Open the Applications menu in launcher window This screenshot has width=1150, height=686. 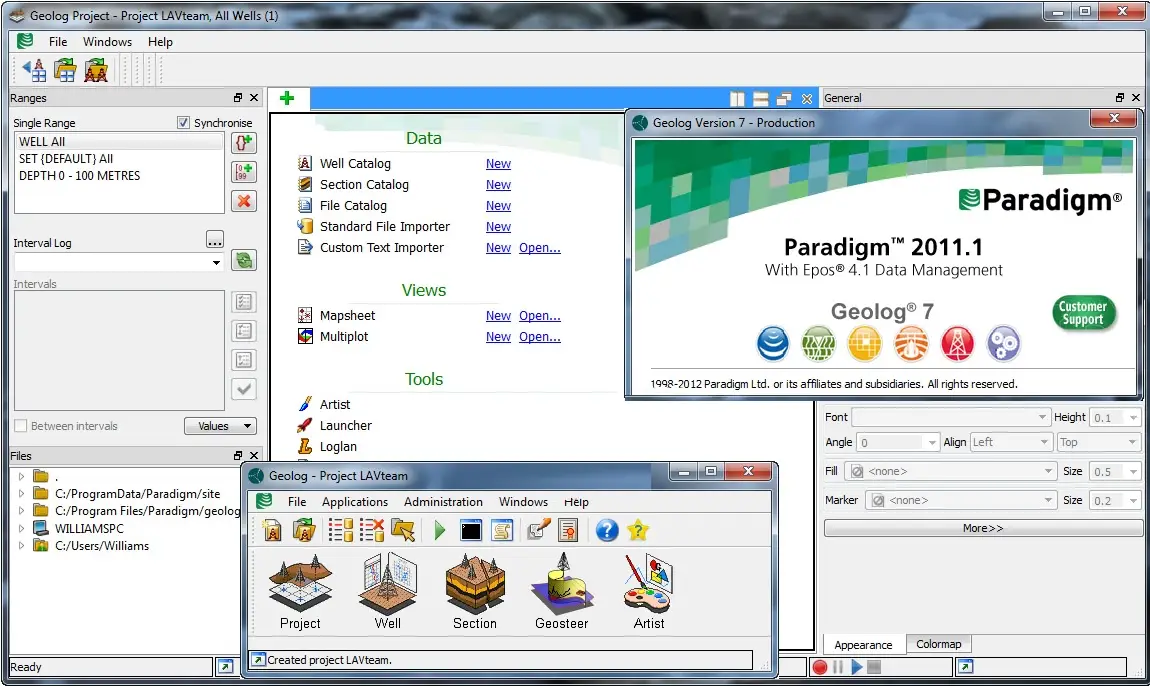[355, 502]
